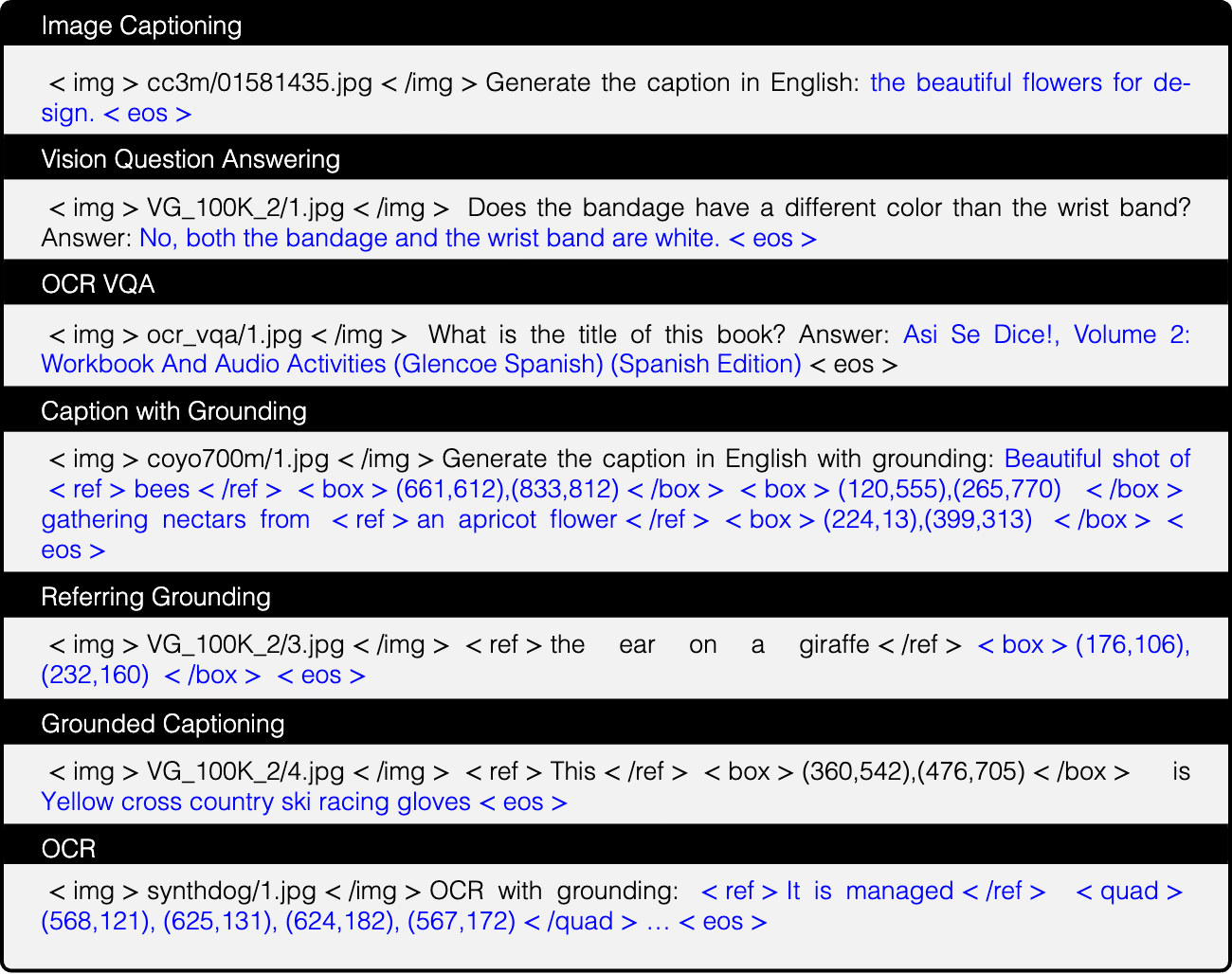Click the blue text "Asi Se Dice!, Volume 2:"
The image size is (1232, 974).
[1047, 334]
